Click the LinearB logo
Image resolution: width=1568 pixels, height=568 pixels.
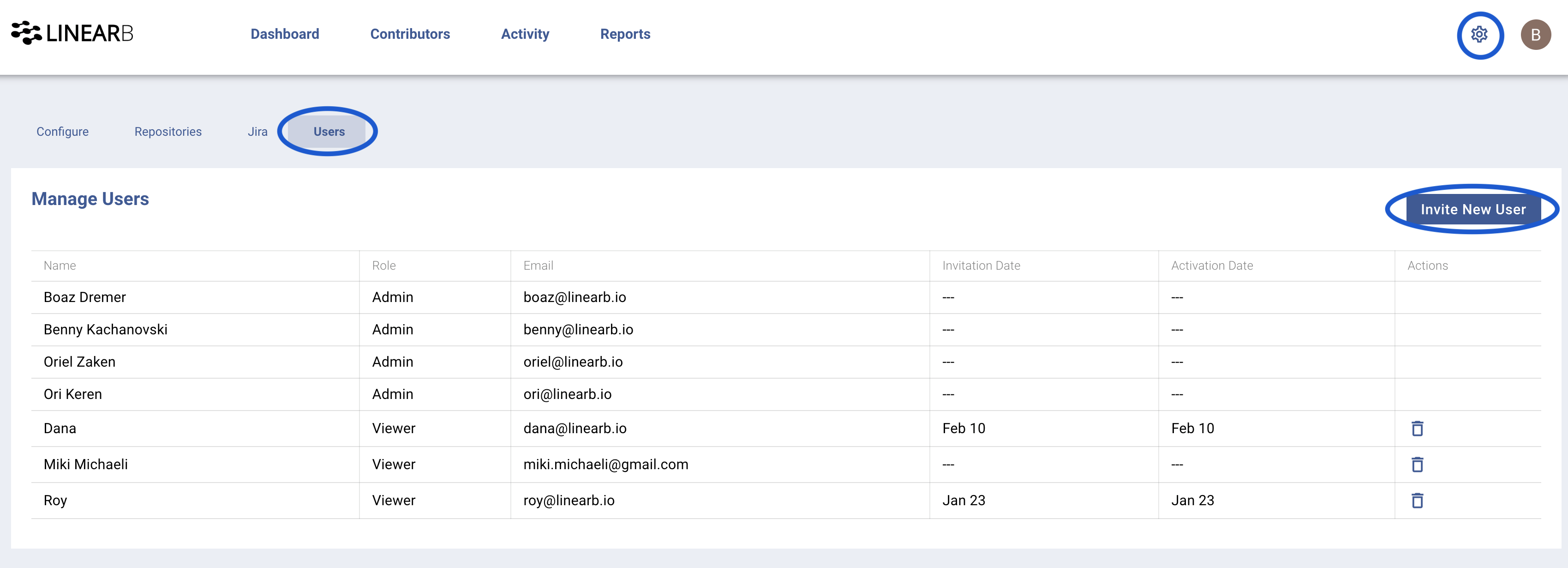coord(72,33)
